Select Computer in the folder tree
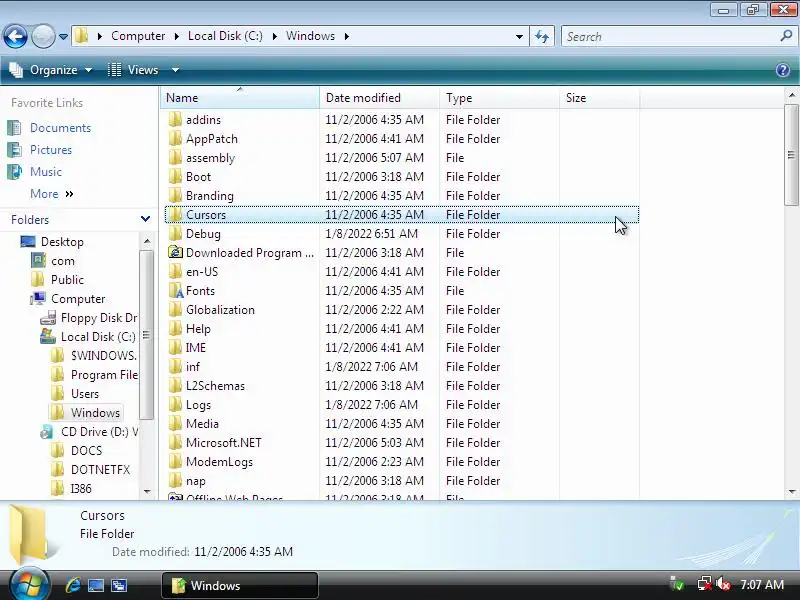The width and height of the screenshot is (800, 600). (x=78, y=298)
